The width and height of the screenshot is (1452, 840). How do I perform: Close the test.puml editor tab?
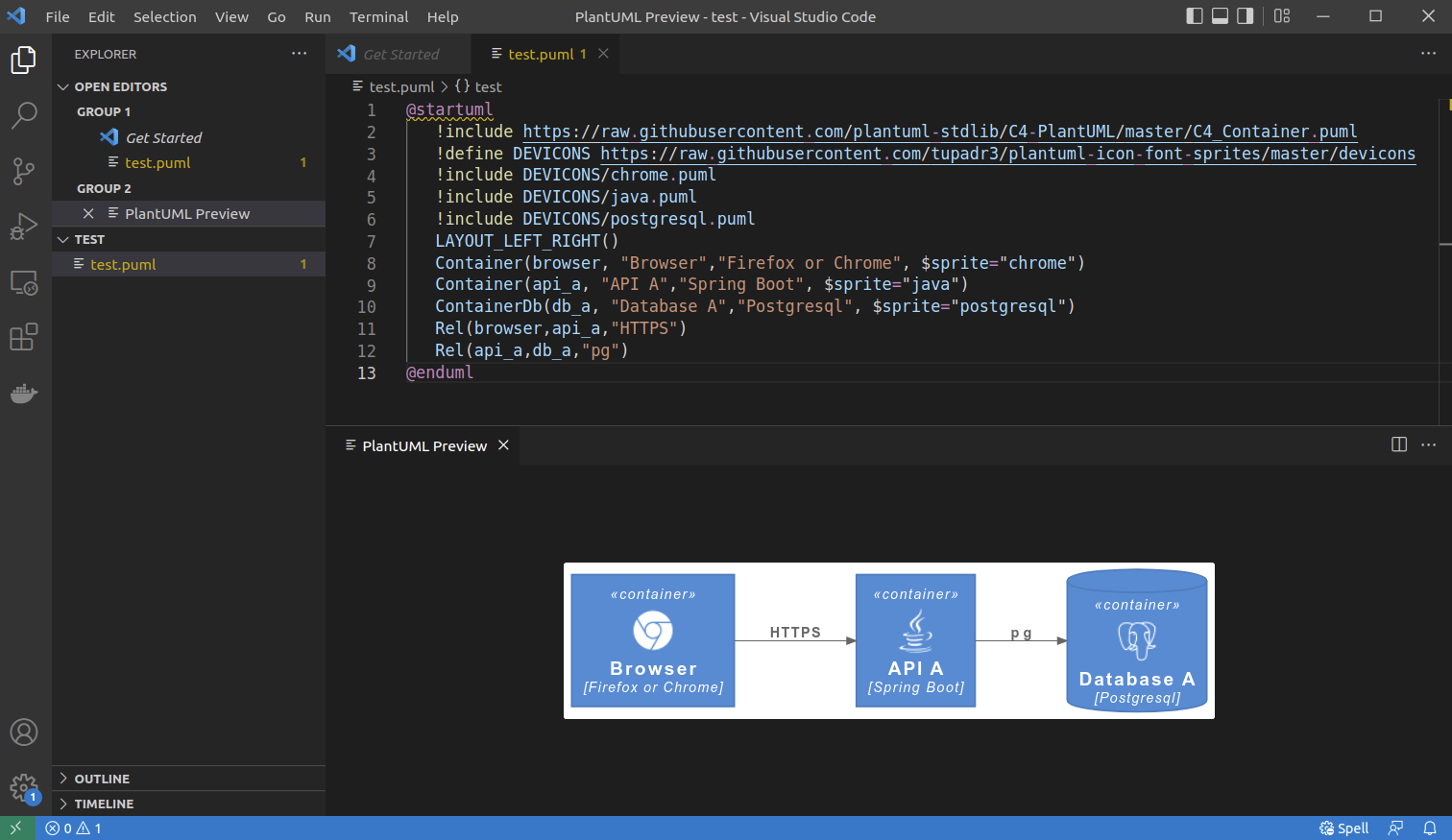tap(603, 54)
